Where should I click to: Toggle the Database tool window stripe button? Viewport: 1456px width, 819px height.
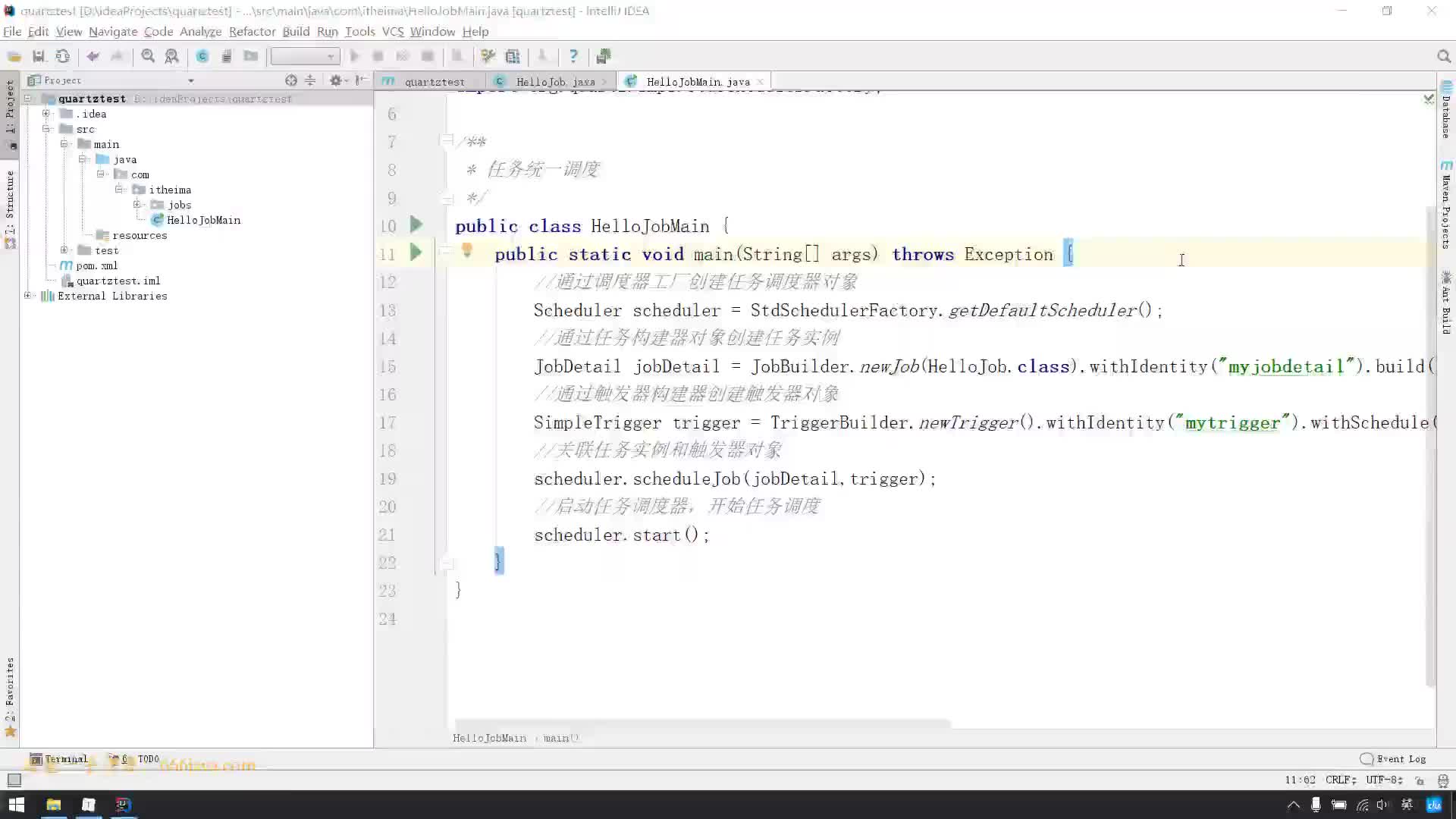click(1446, 110)
